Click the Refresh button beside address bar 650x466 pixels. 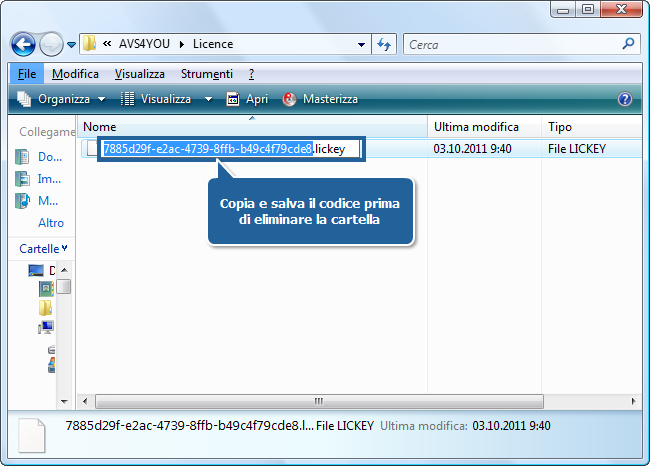[x=384, y=44]
